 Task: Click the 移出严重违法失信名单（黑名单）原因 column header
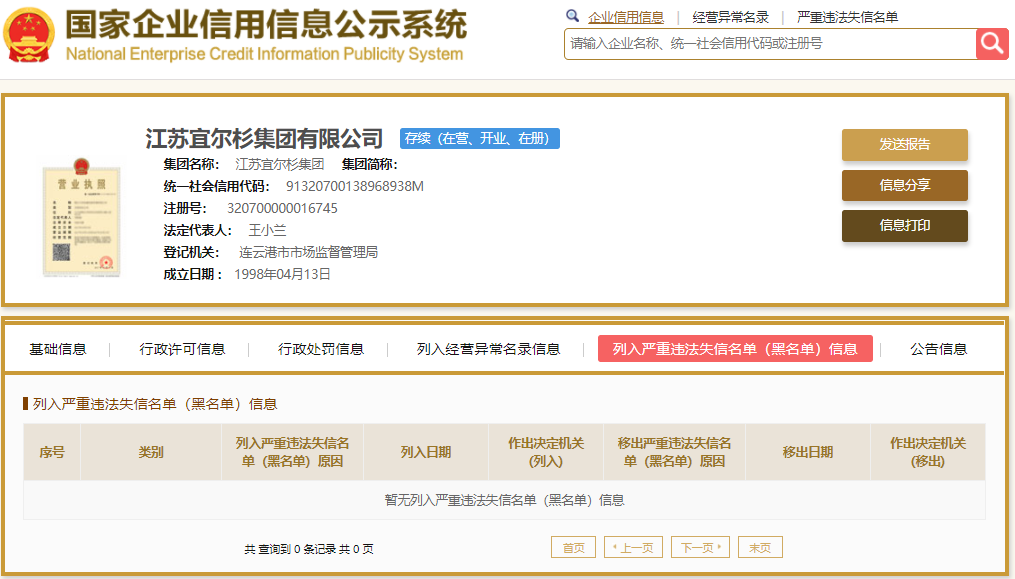[674, 452]
